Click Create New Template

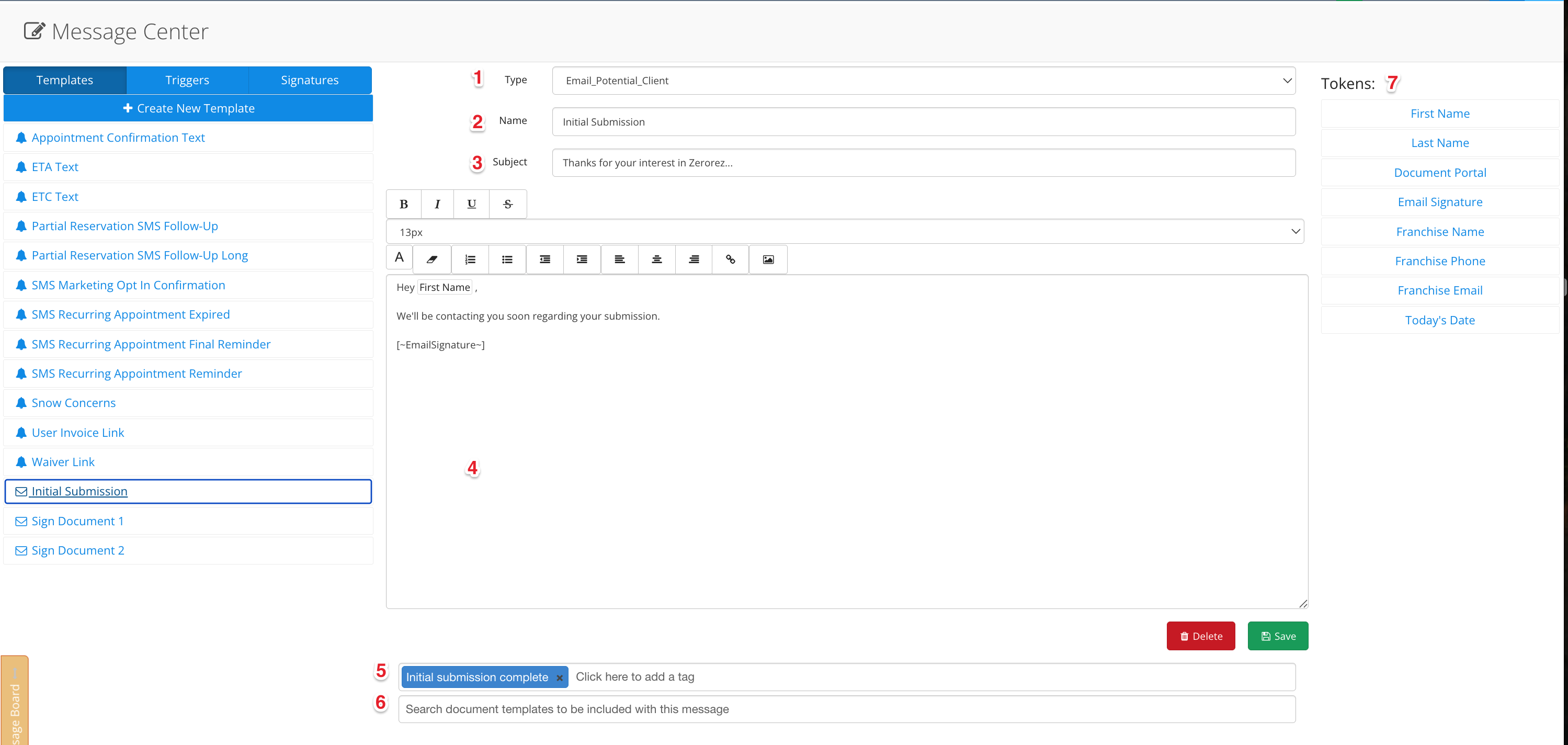pos(188,108)
